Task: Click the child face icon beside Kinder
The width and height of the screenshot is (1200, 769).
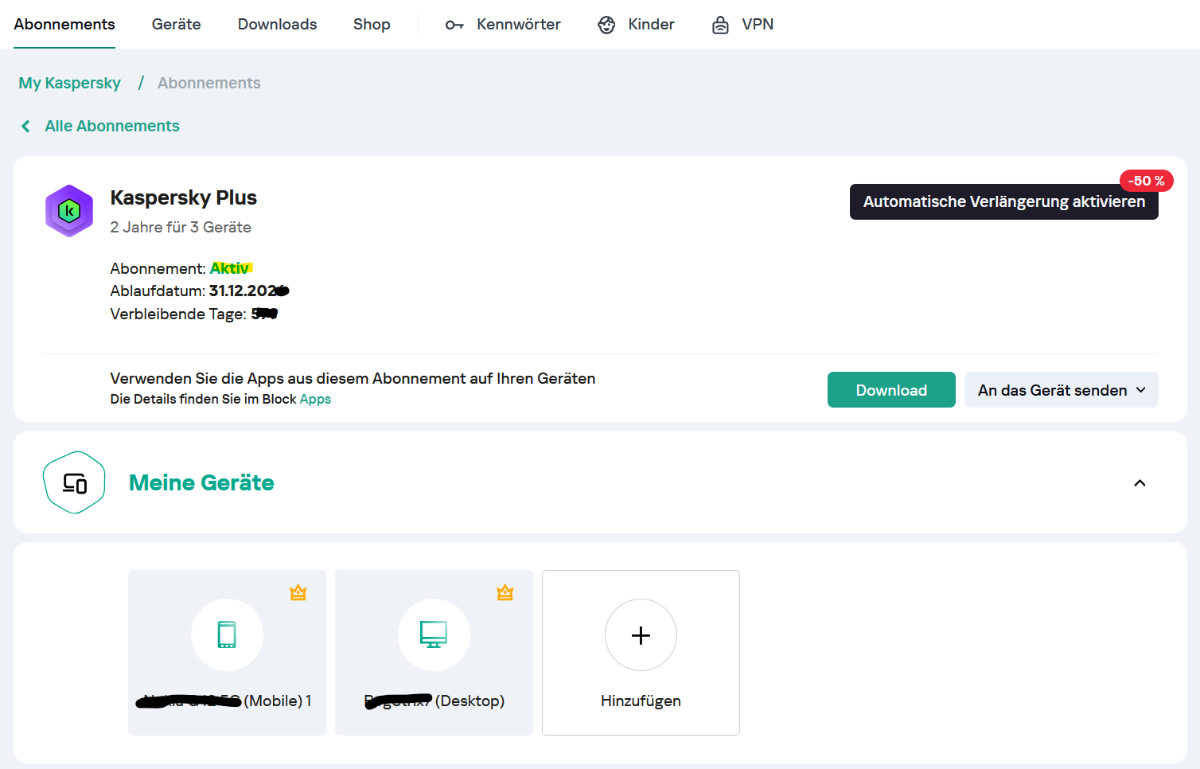Action: [x=606, y=25]
